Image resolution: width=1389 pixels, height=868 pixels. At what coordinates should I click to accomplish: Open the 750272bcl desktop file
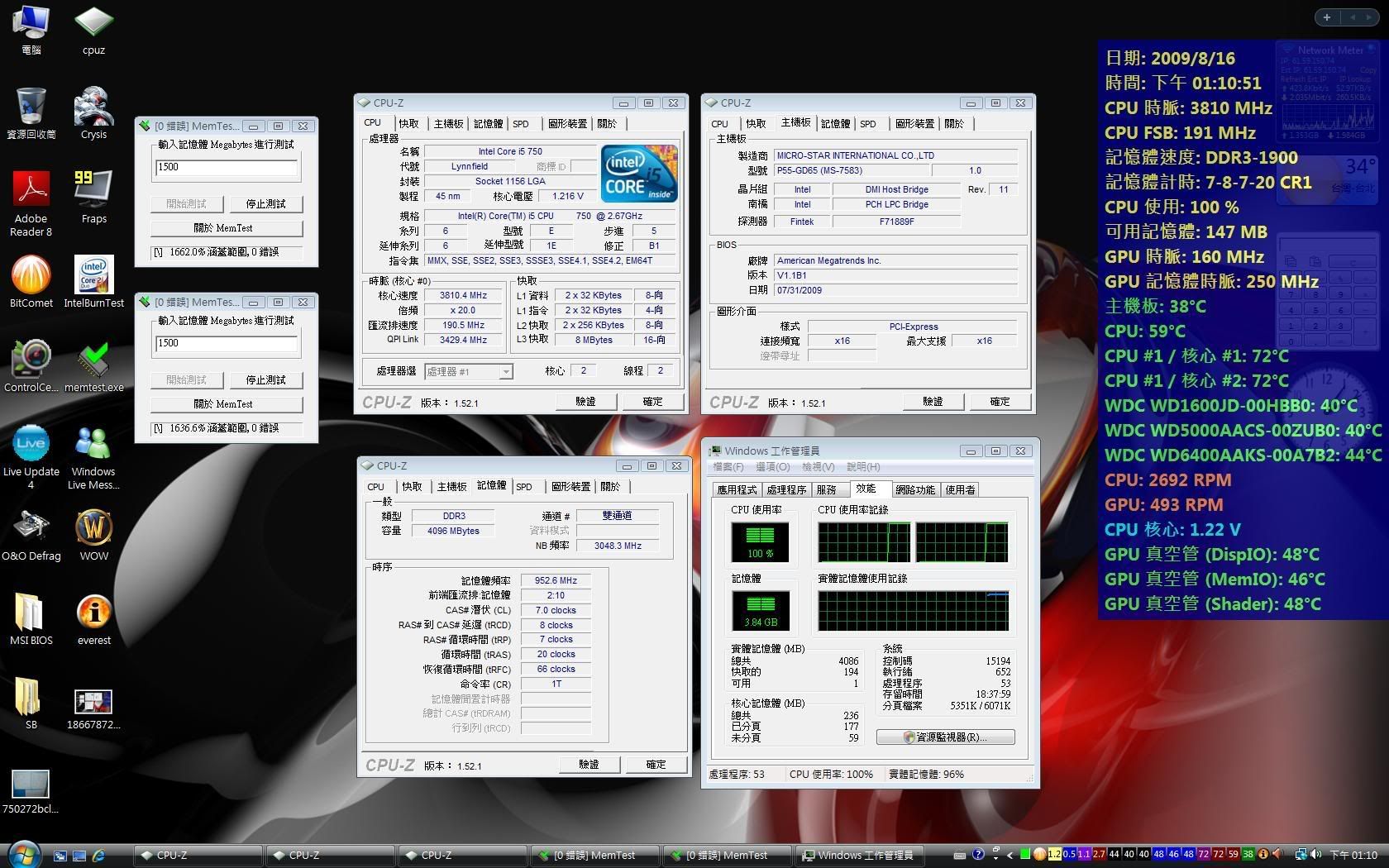(31, 792)
